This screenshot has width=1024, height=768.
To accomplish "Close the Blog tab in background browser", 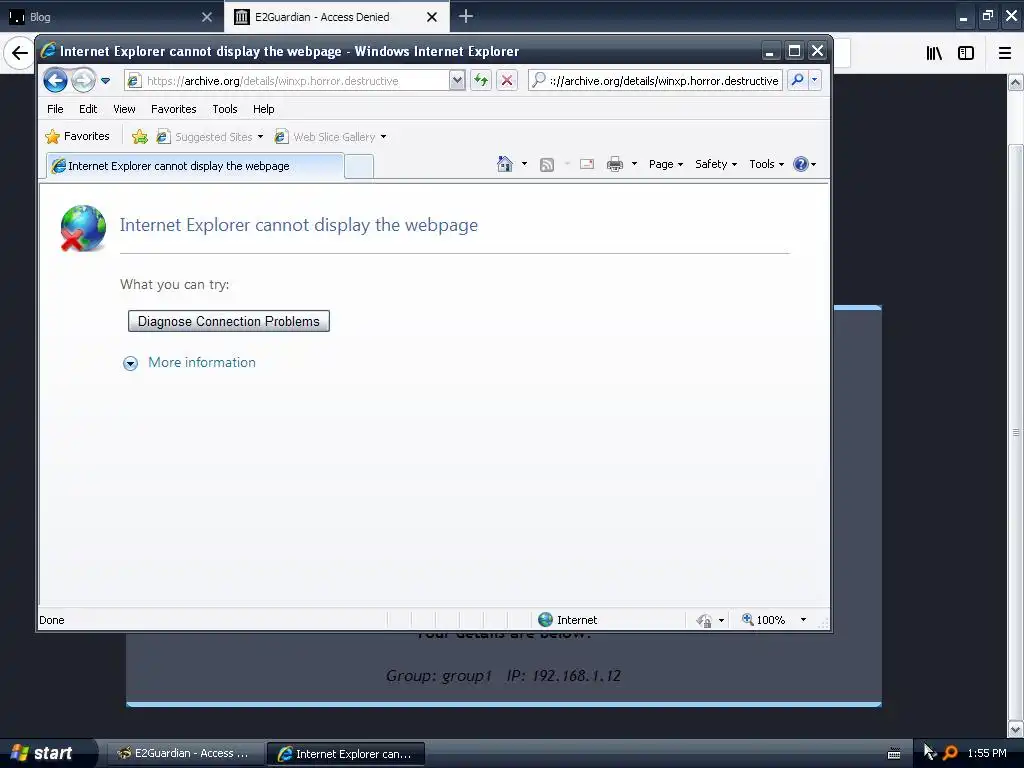I will pyautogui.click(x=207, y=17).
